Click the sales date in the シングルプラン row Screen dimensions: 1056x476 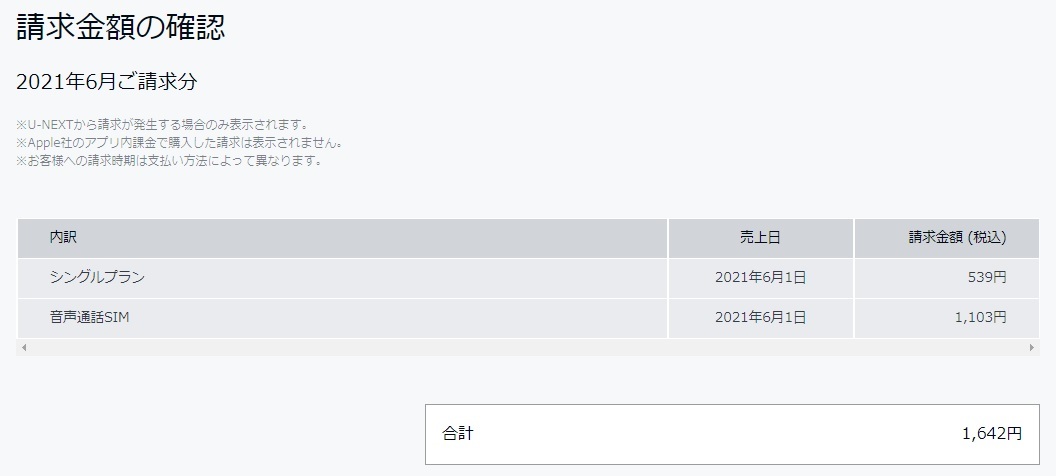point(760,278)
